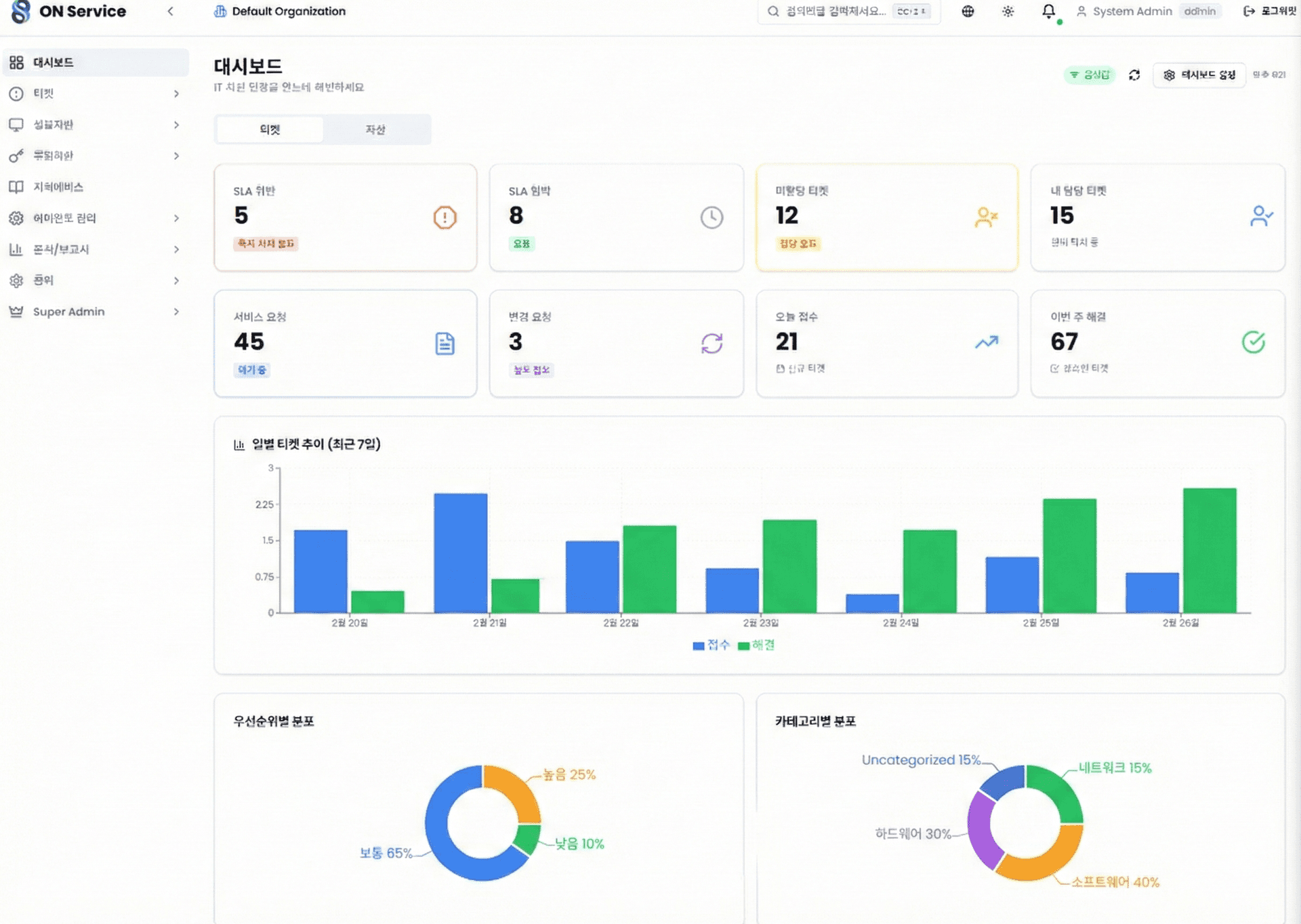Screen dimensions: 1301x924
Task: Select the key-shaped permissions icon in sidebar
Action: (17, 156)
